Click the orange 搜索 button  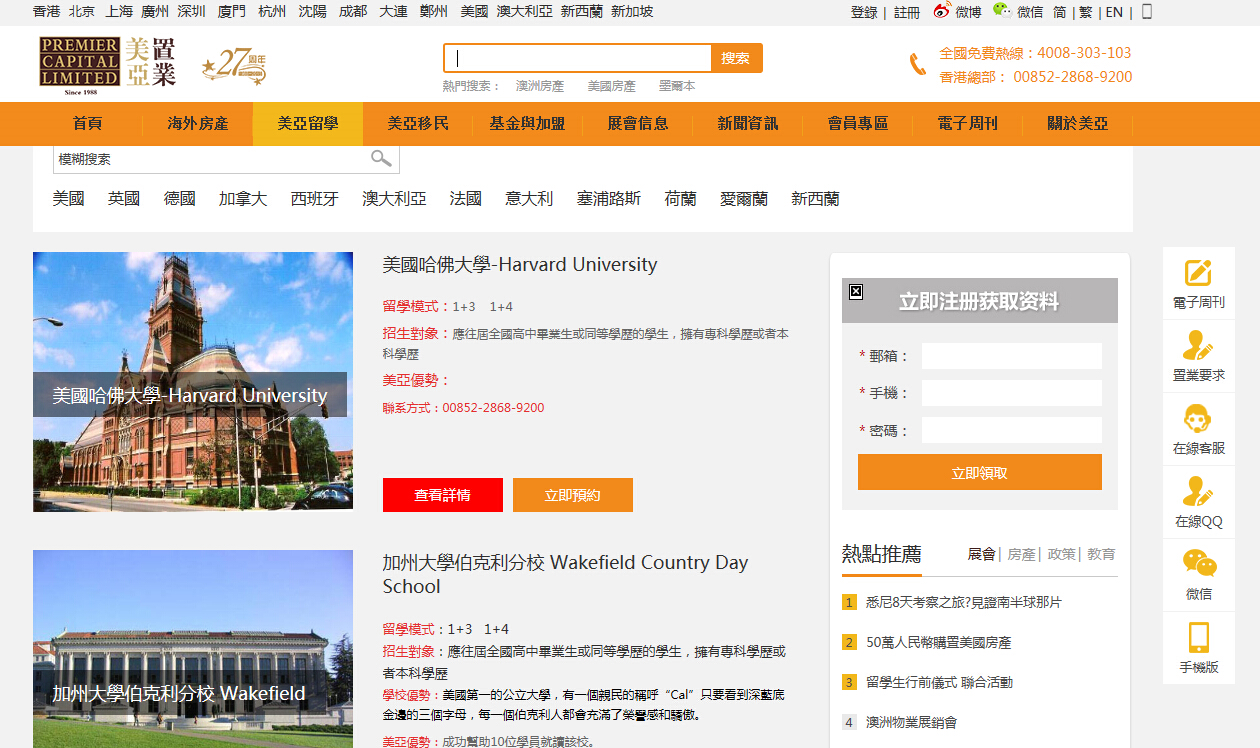736,58
